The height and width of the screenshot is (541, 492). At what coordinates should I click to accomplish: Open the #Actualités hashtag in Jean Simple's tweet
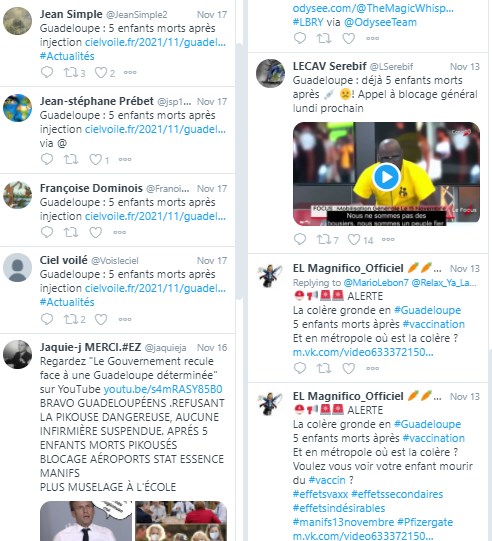pyautogui.click(x=67, y=56)
